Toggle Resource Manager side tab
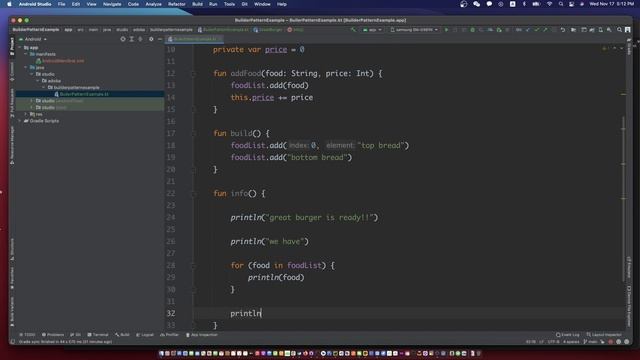This screenshot has height=360, width=640. click(x=12, y=145)
